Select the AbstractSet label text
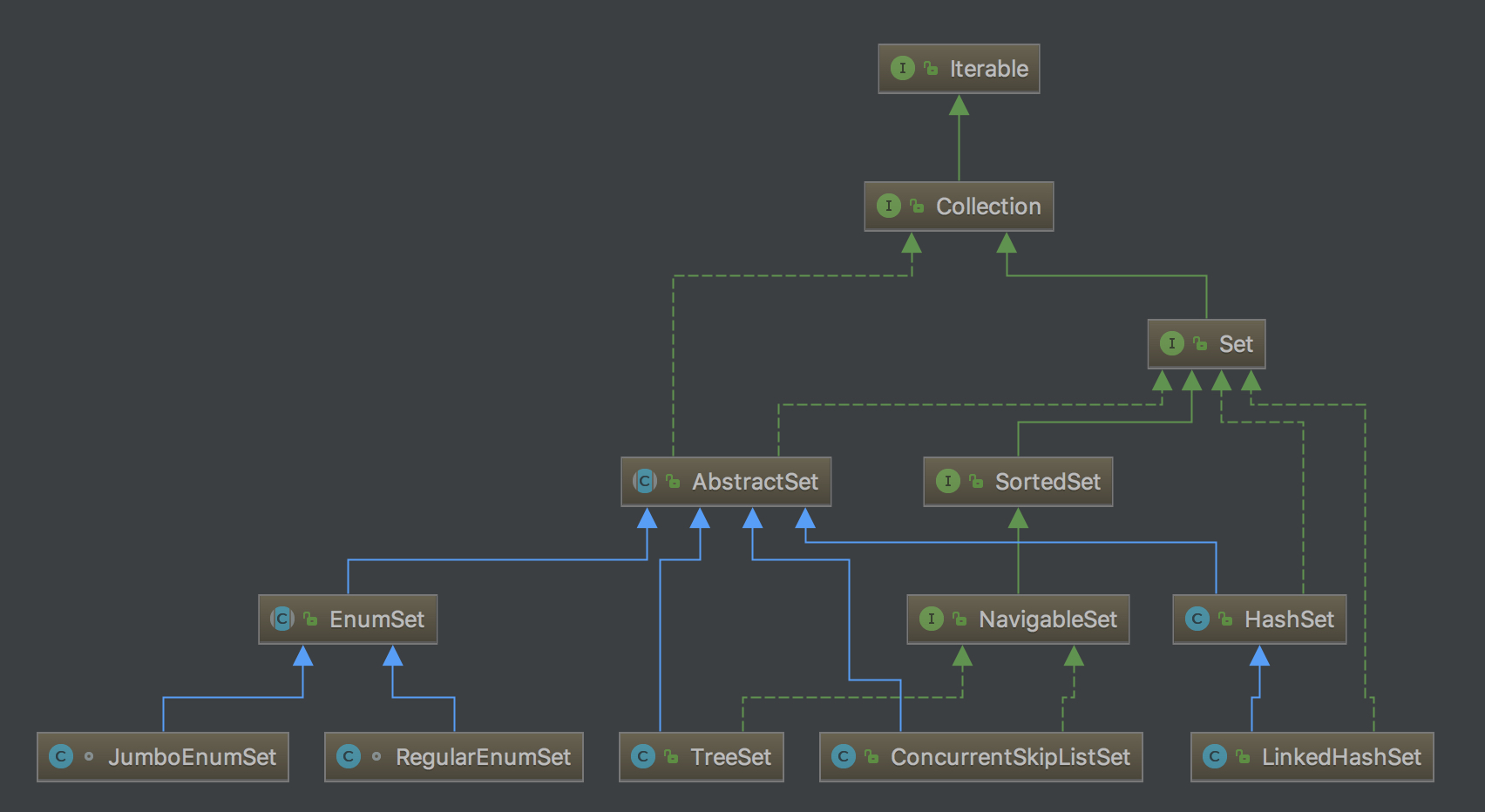This screenshot has height=812, width=1485. [756, 482]
